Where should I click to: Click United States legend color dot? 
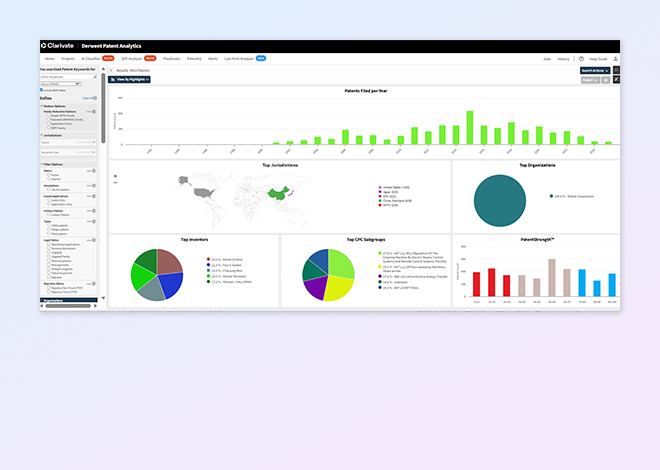pos(380,187)
